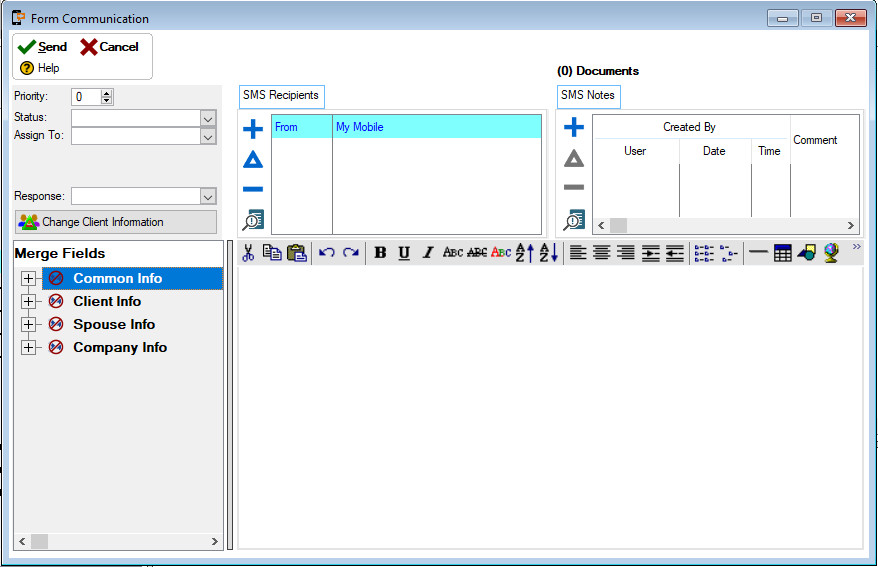Remove SMS recipient with minus icon
Viewport: 878px width, 567px height.
[x=253, y=189]
